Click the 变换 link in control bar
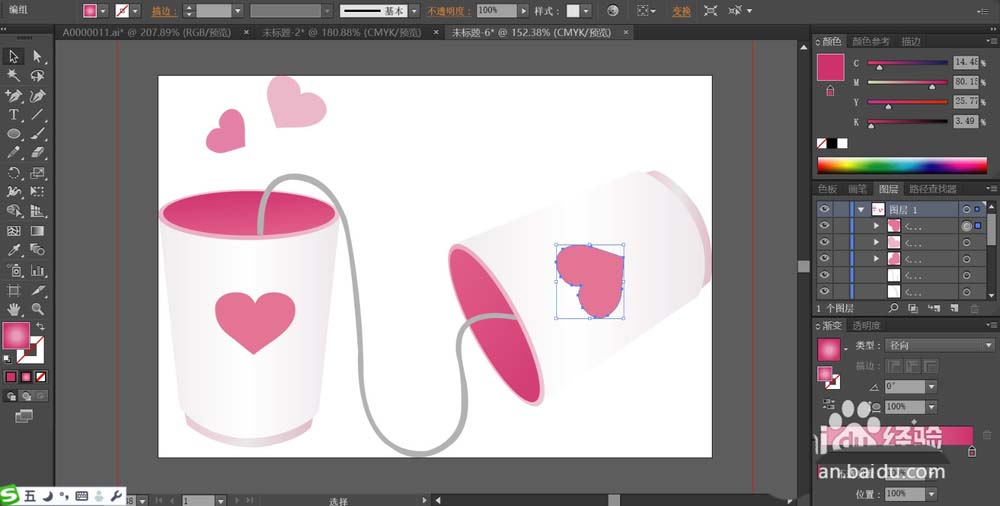Image resolution: width=1000 pixels, height=506 pixels. point(681,11)
